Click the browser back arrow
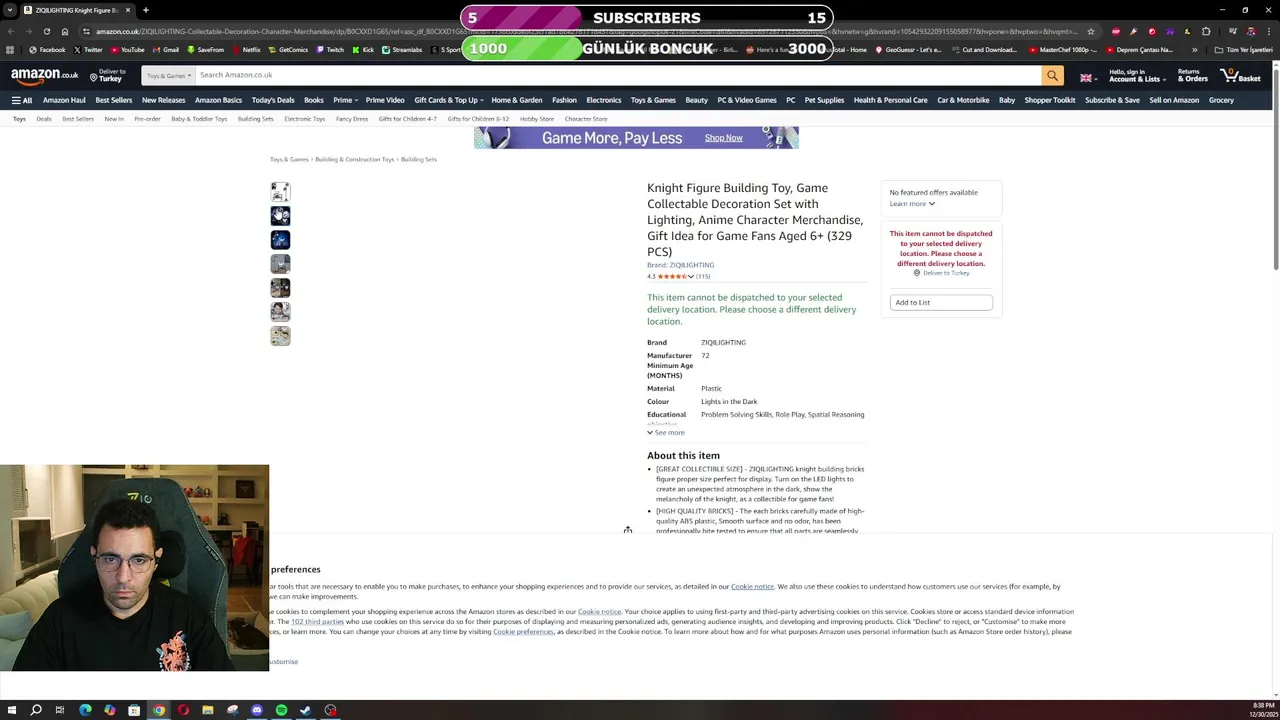1280x720 pixels. [11, 31]
